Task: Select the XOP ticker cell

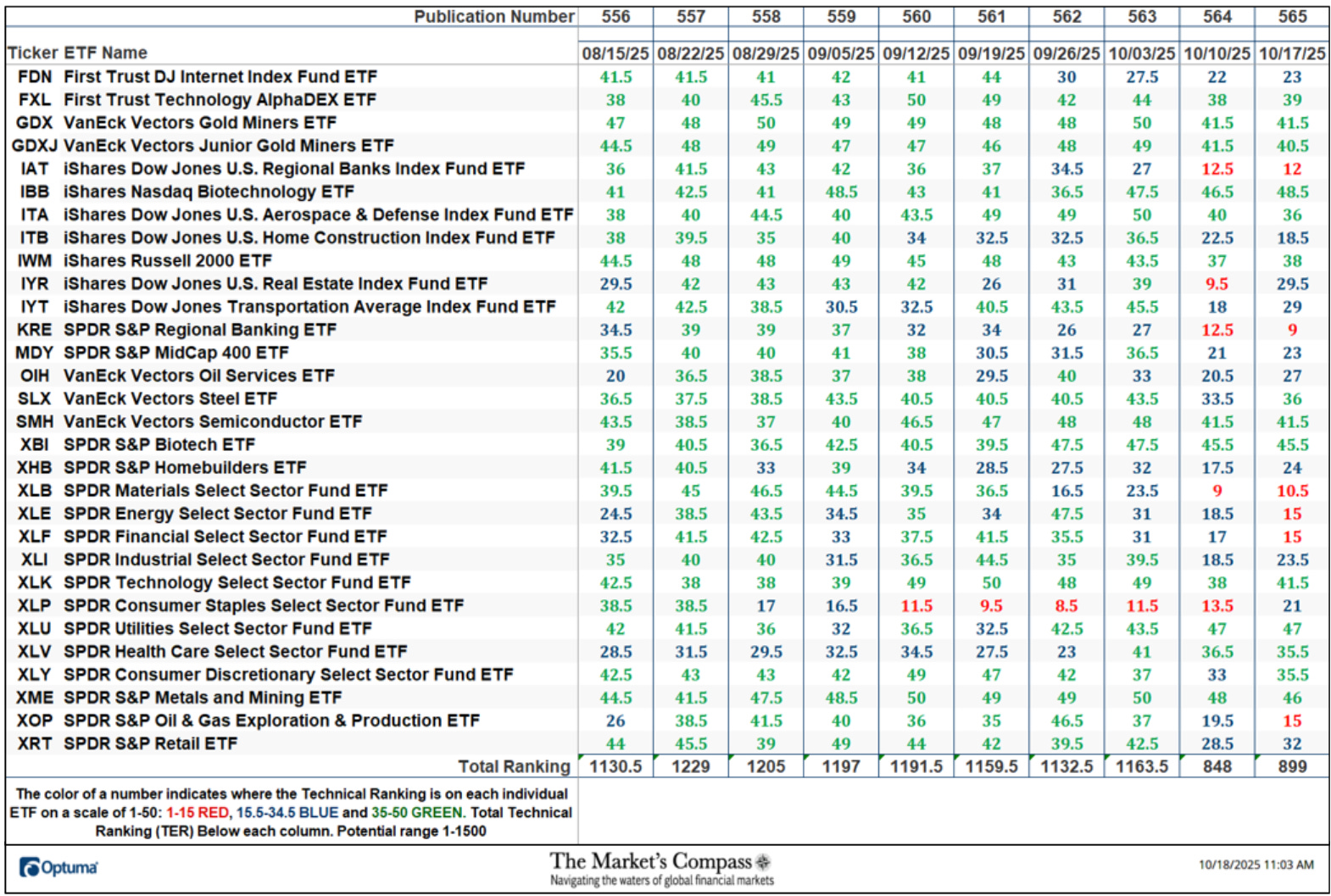Action: (34, 721)
